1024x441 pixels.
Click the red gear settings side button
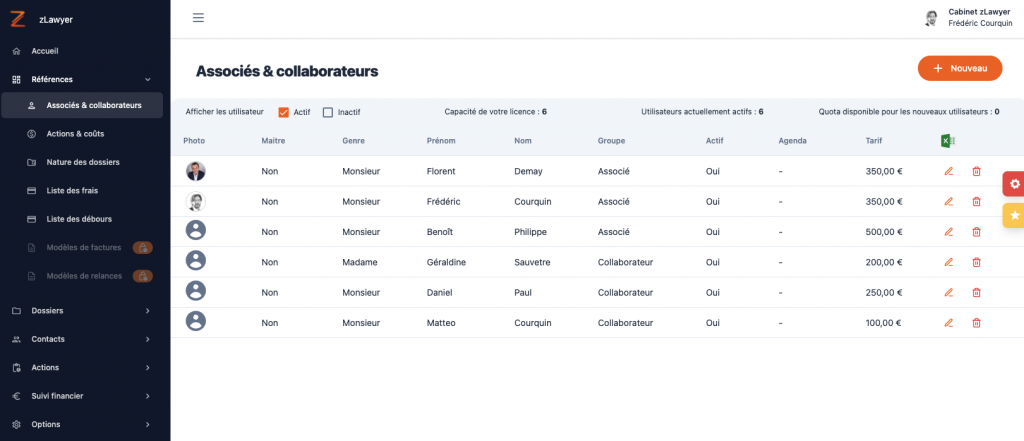(1014, 184)
